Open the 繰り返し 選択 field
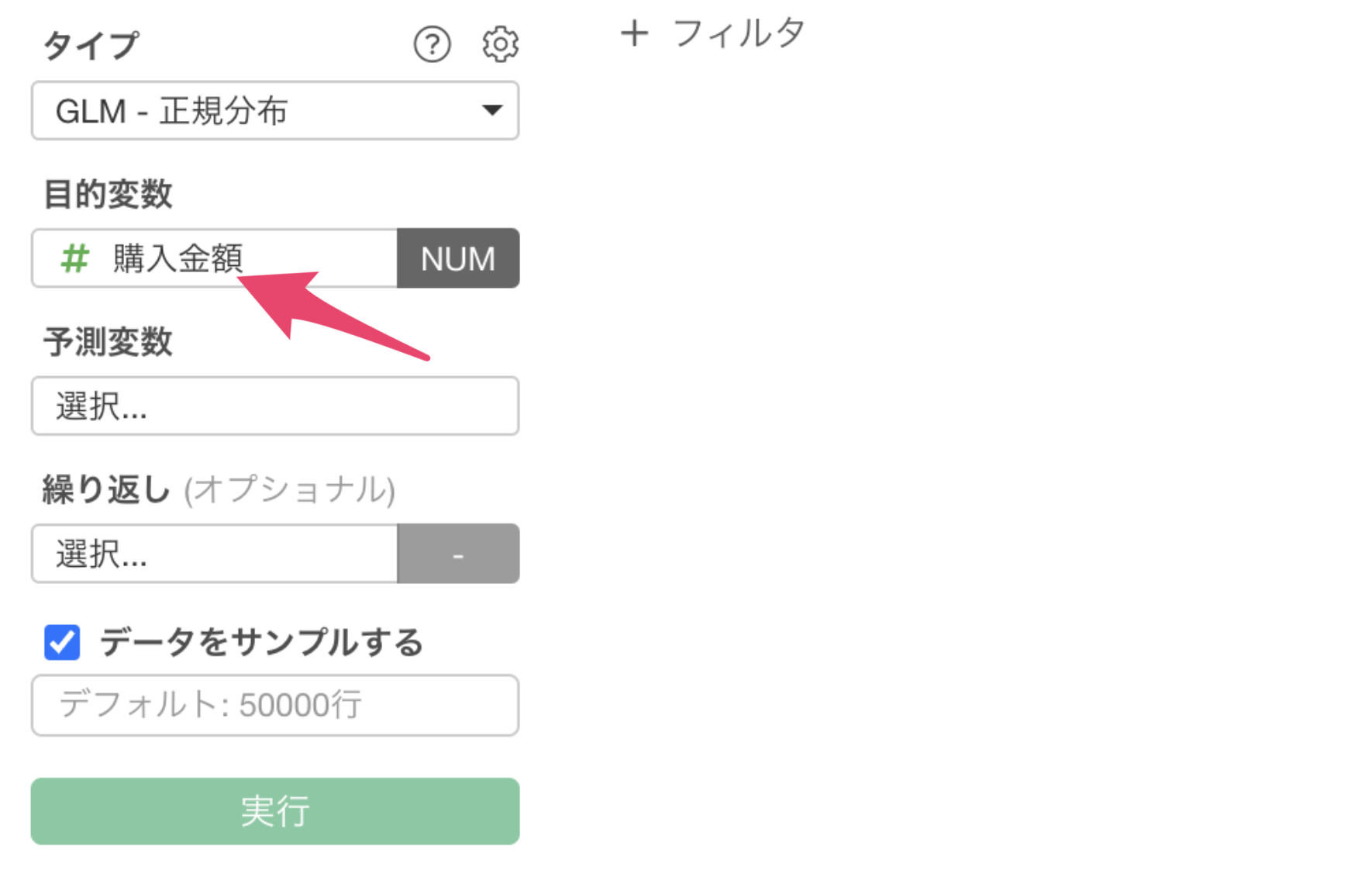 click(215, 554)
